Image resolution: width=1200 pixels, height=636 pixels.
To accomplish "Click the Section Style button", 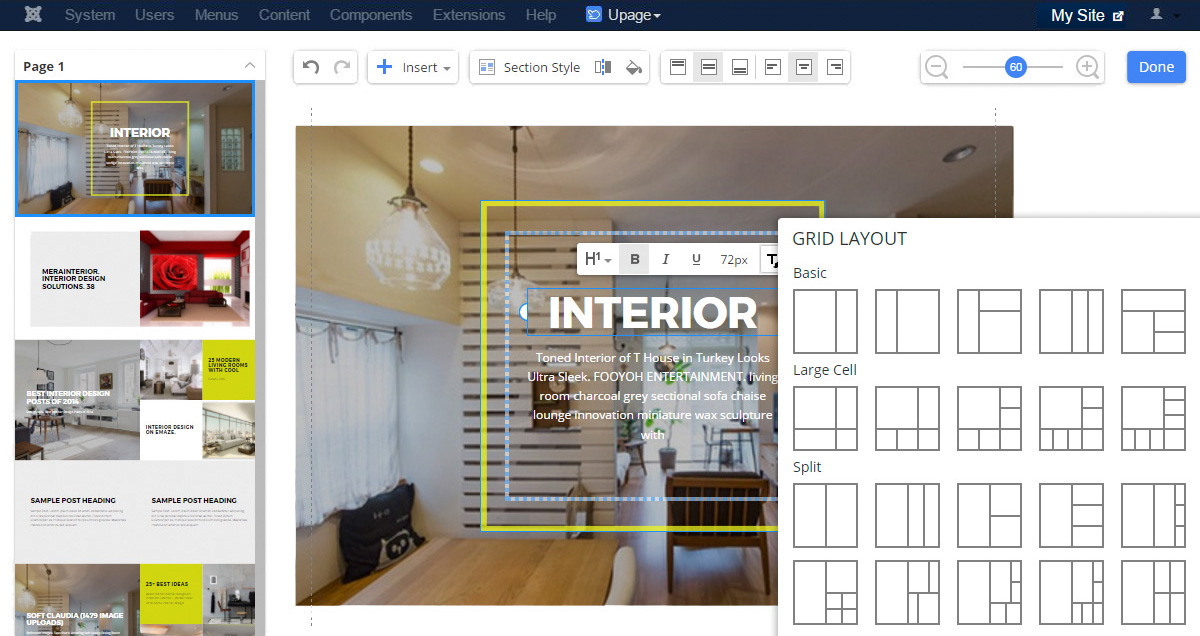I will click(x=530, y=67).
